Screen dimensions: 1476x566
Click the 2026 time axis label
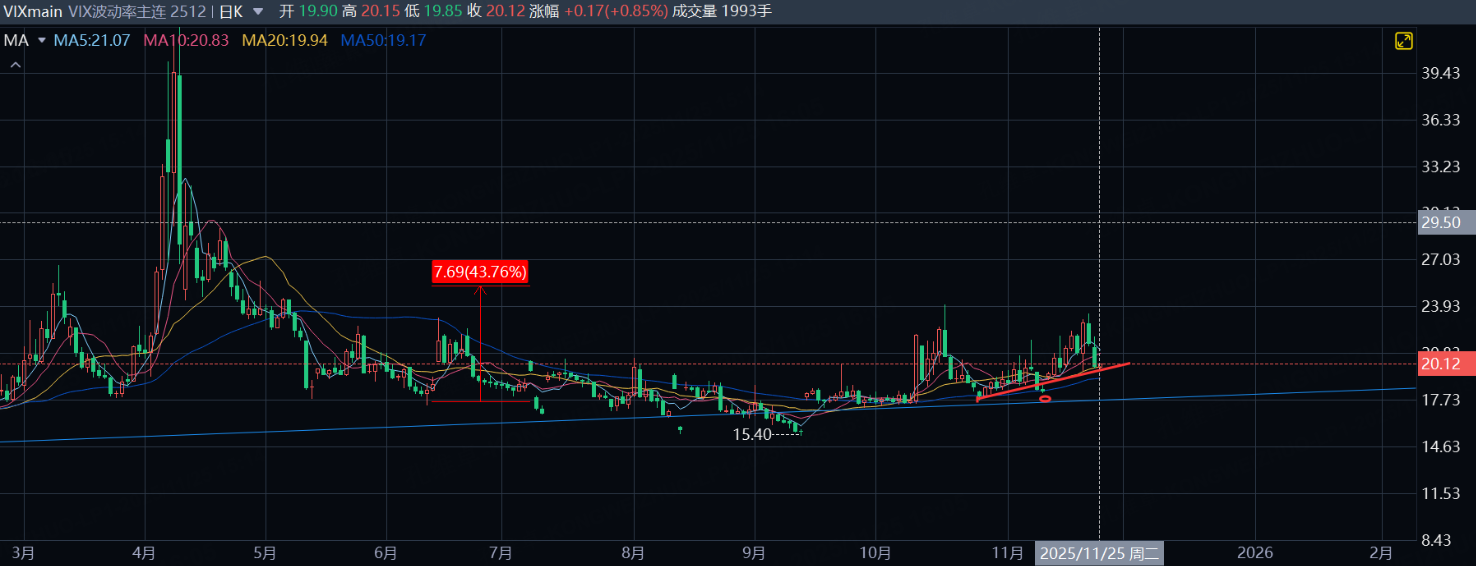point(1254,553)
